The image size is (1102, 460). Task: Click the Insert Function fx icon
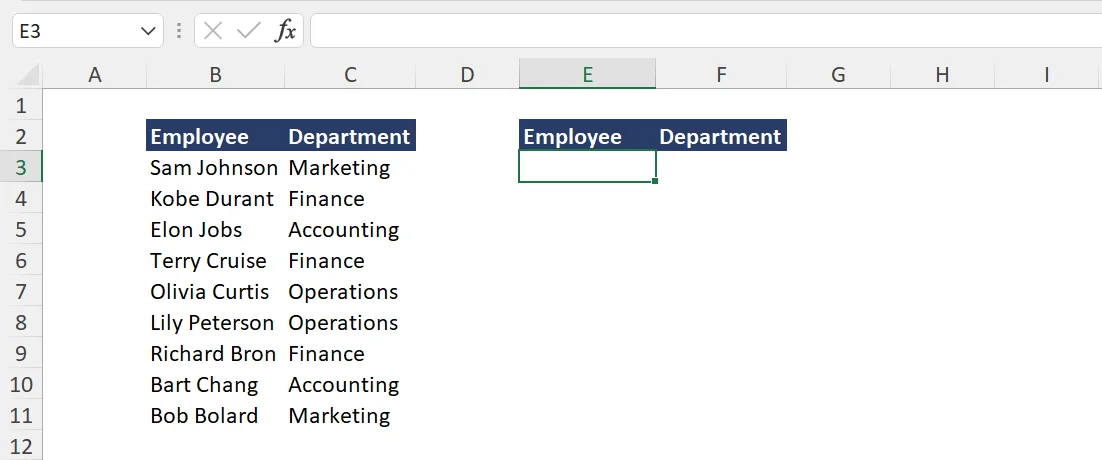pyautogui.click(x=285, y=31)
